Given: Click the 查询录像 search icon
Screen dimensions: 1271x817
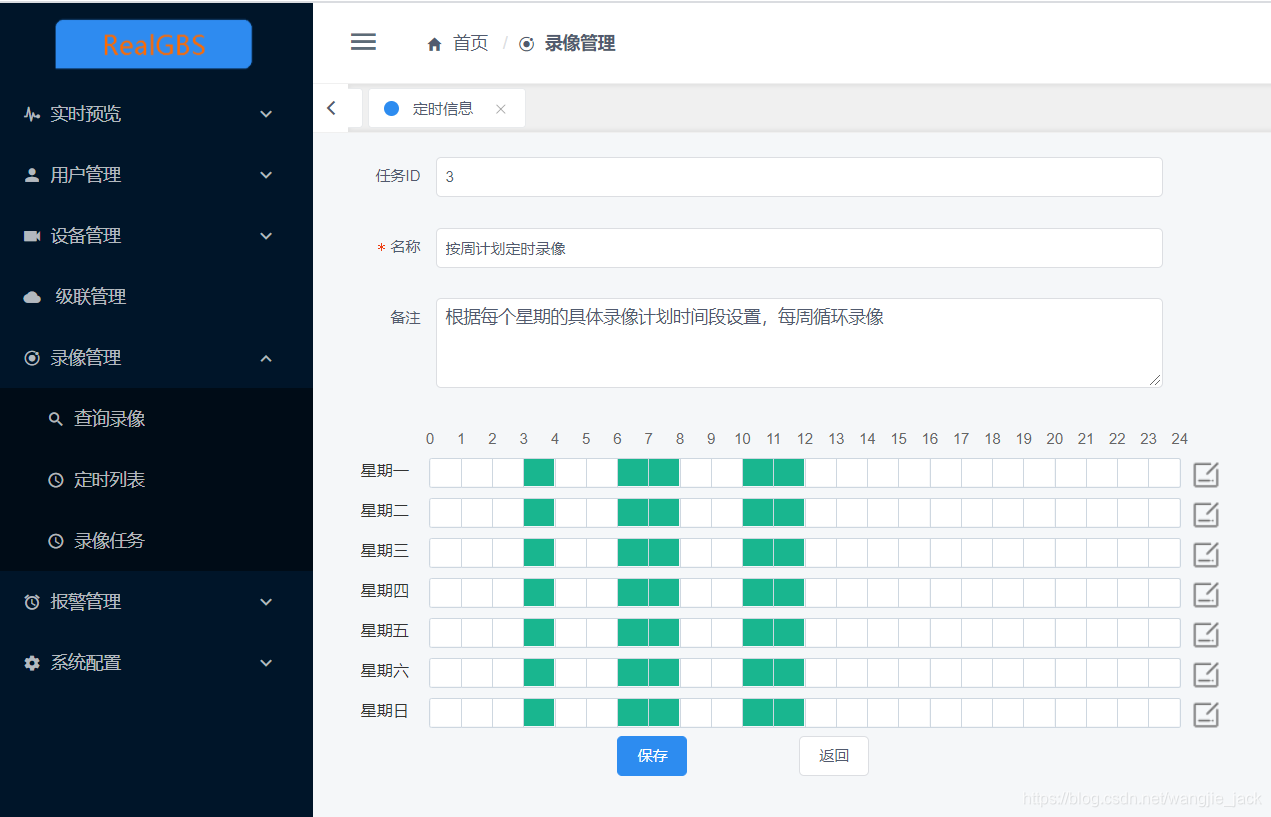Looking at the screenshot, I should click(x=56, y=419).
